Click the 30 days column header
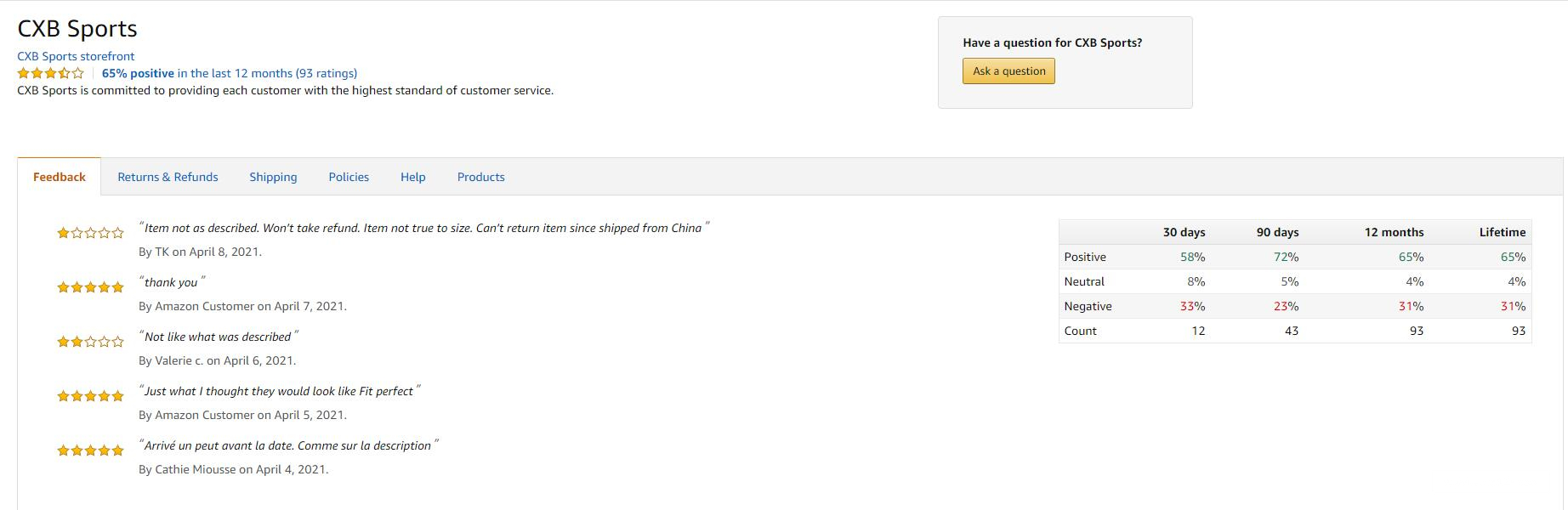The height and width of the screenshot is (510, 1568). click(x=1184, y=232)
